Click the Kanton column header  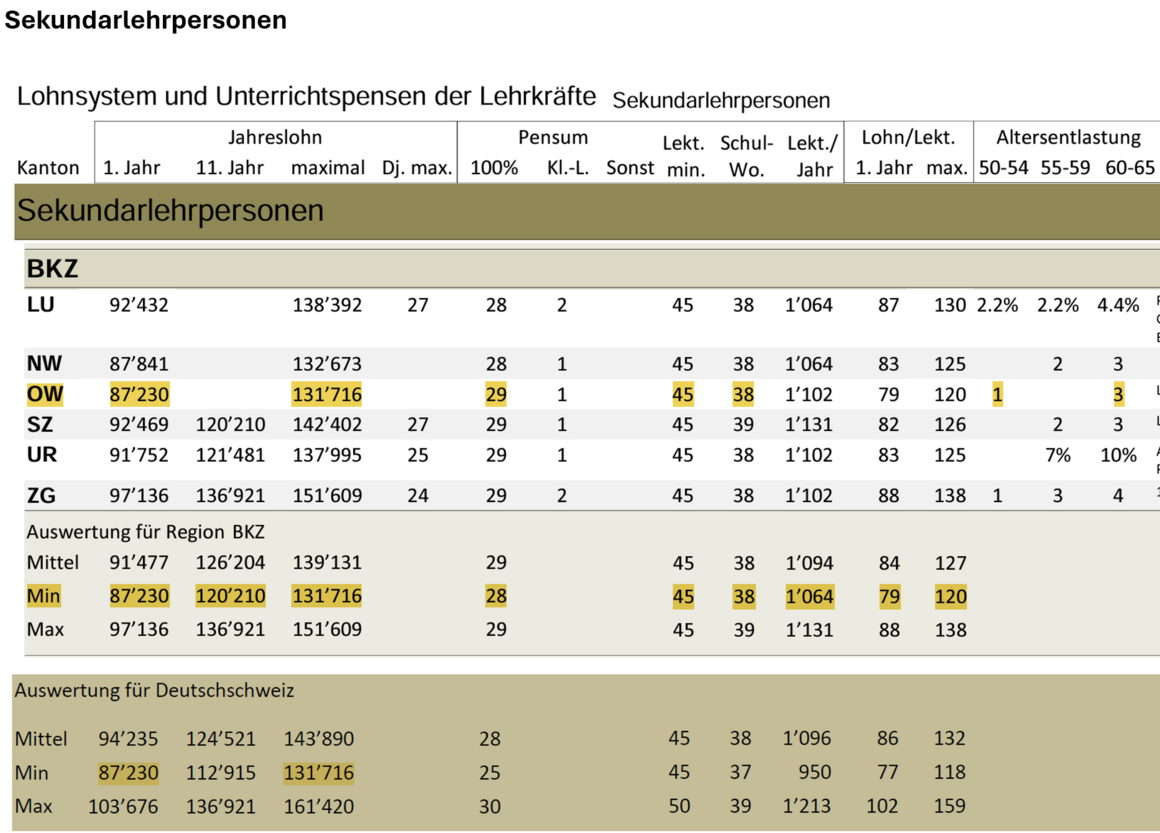pyautogui.click(x=48, y=168)
